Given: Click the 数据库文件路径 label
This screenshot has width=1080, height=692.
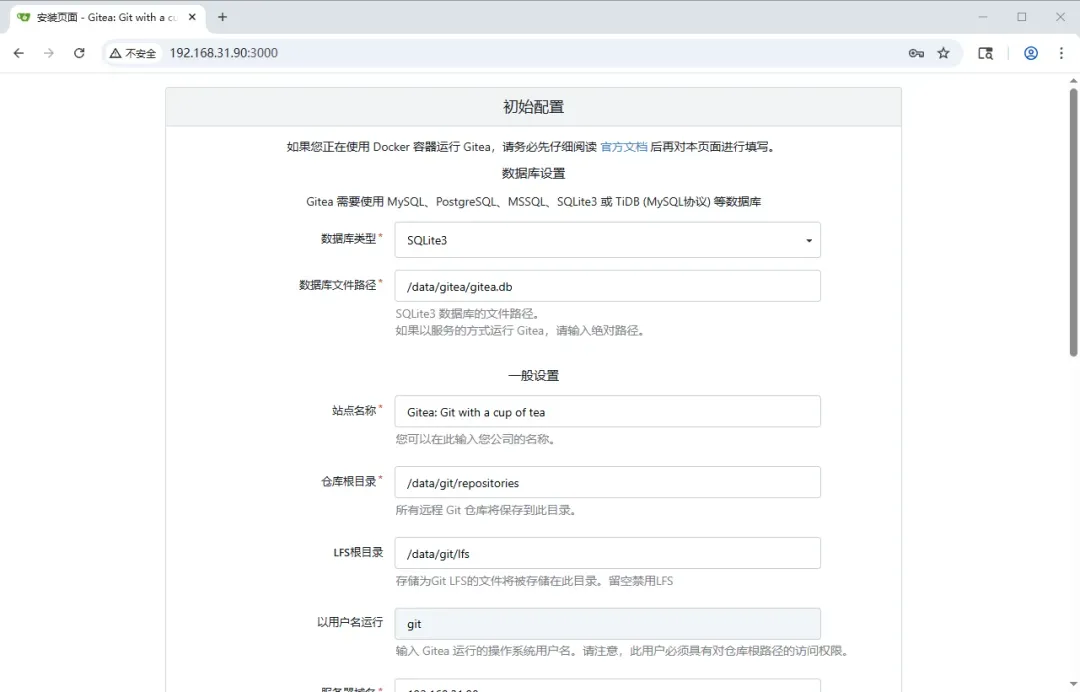Looking at the screenshot, I should pos(338,285).
